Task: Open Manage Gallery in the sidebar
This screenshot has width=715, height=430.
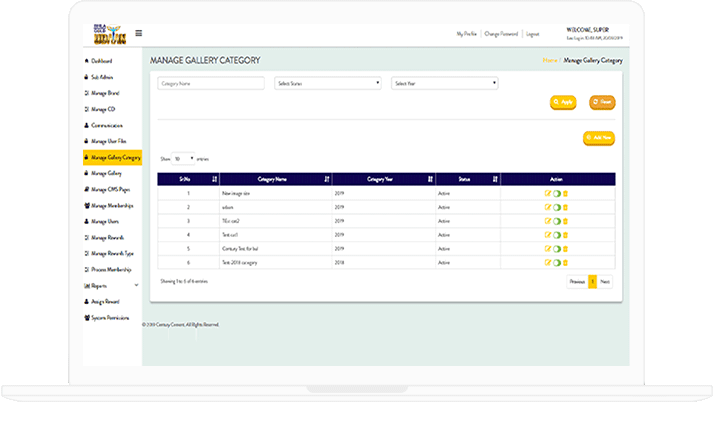Action: click(x=106, y=173)
